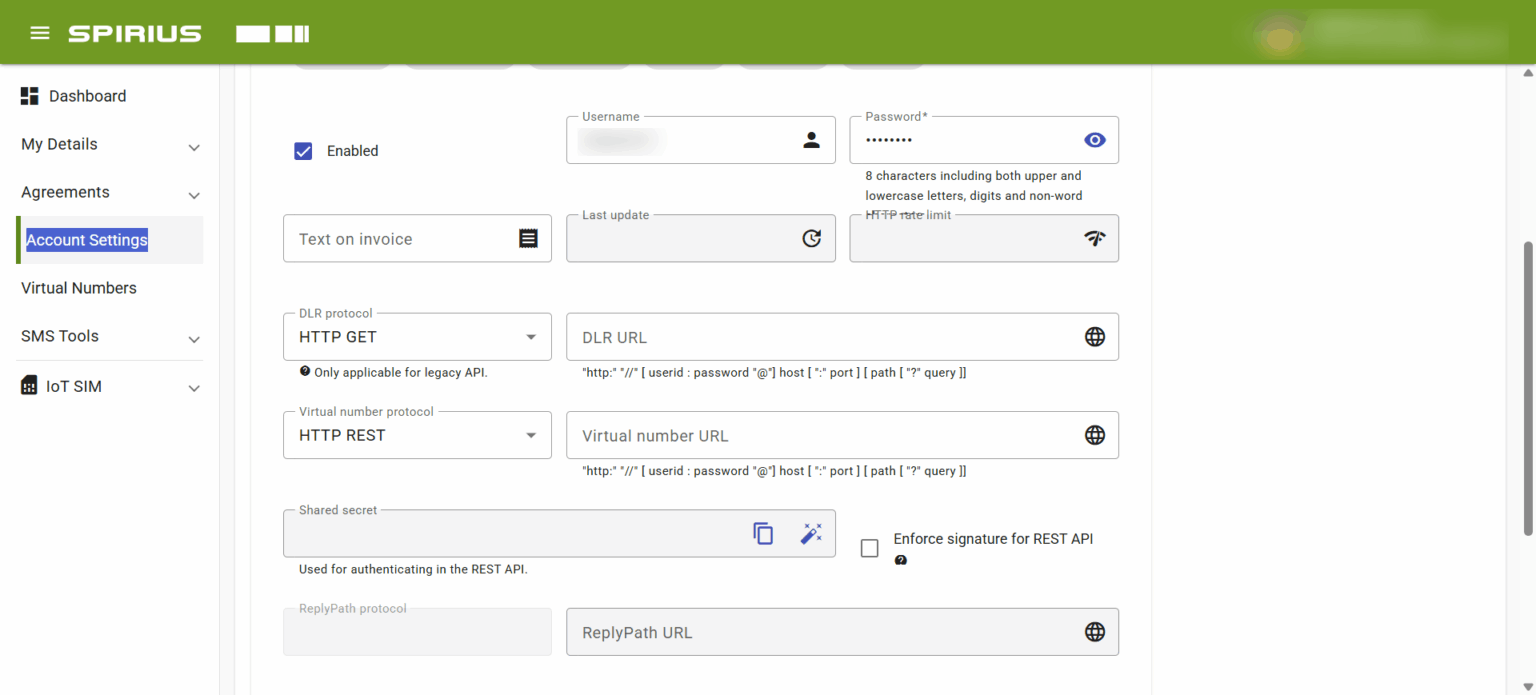
Task: Click the Last update refresh clock icon
Action: tap(812, 238)
